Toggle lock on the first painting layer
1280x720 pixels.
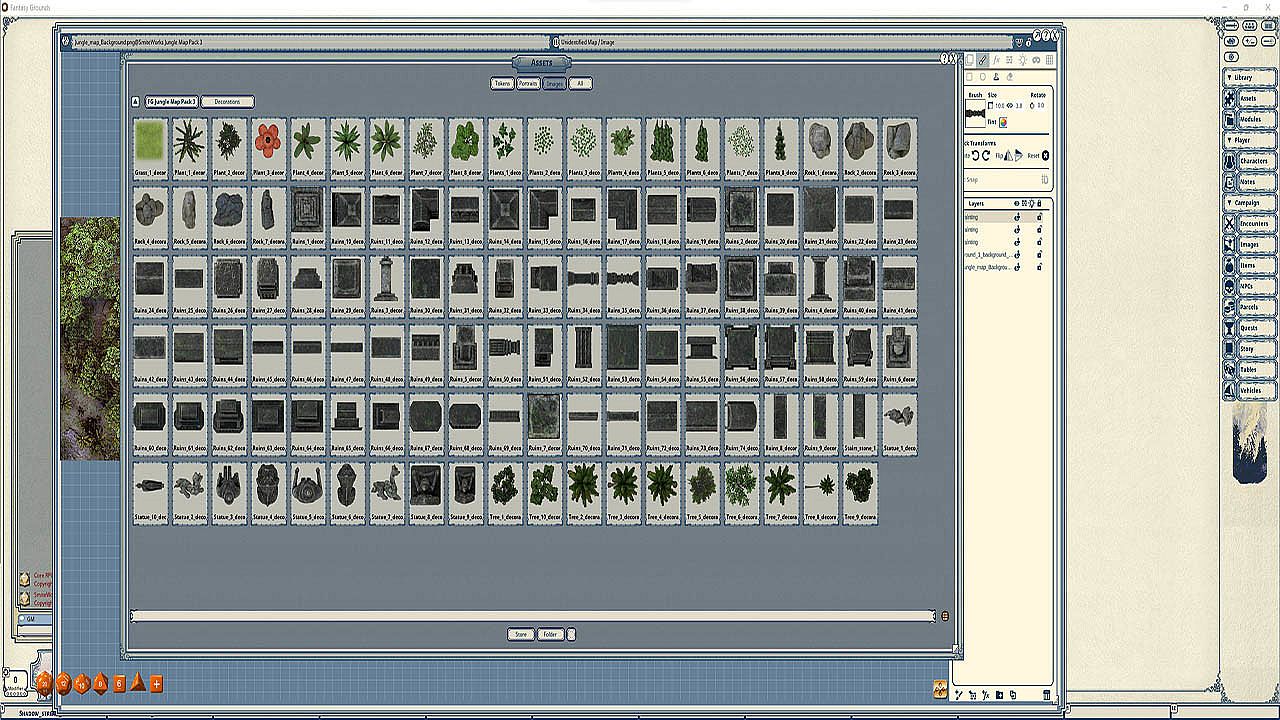click(x=1038, y=217)
